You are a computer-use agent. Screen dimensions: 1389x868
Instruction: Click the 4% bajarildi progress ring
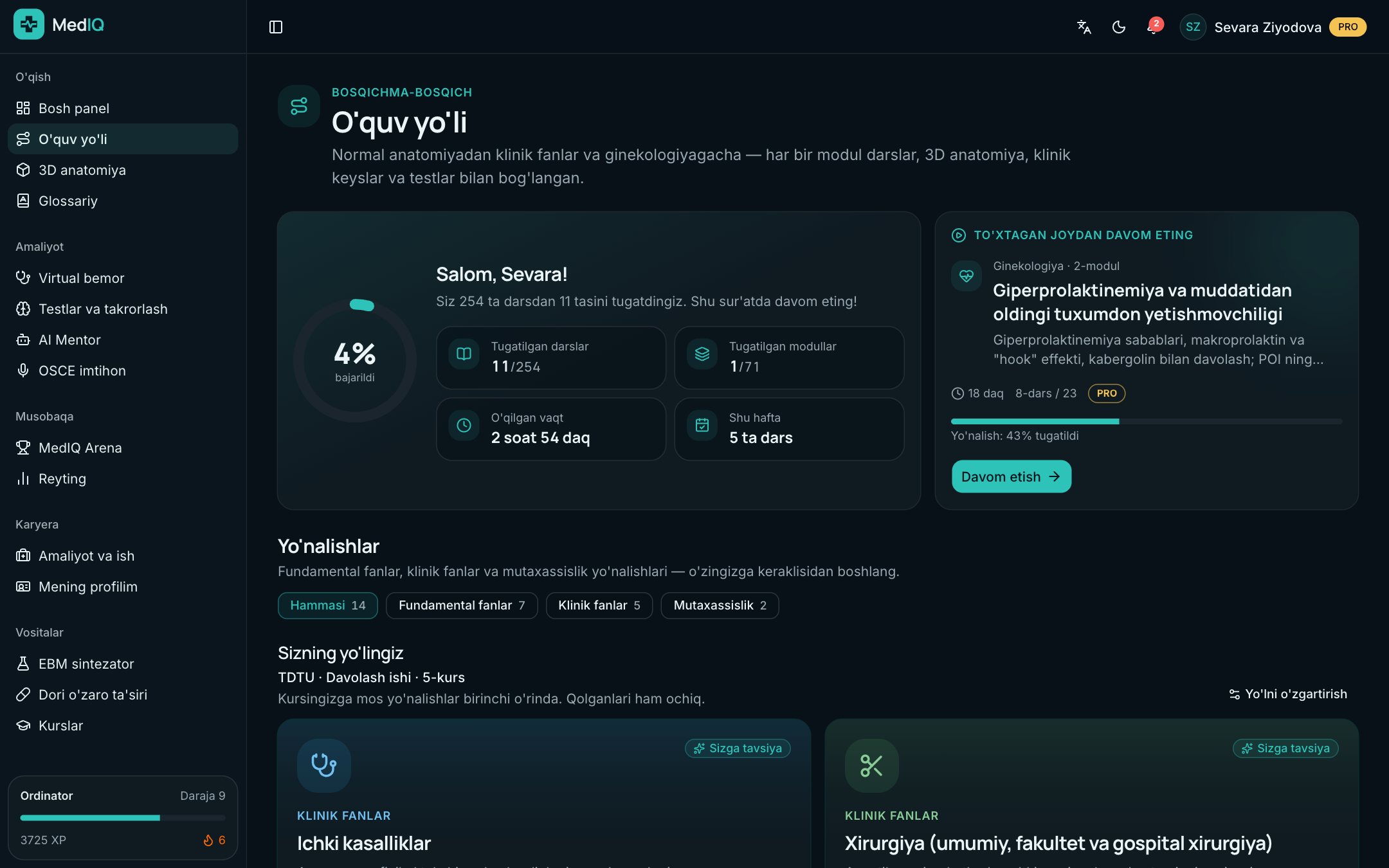click(355, 361)
